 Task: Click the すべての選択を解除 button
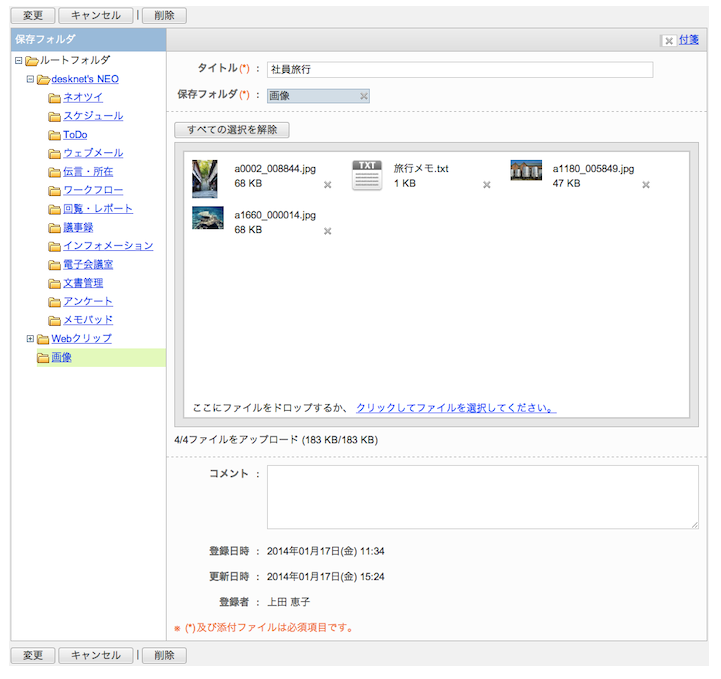[x=232, y=130]
